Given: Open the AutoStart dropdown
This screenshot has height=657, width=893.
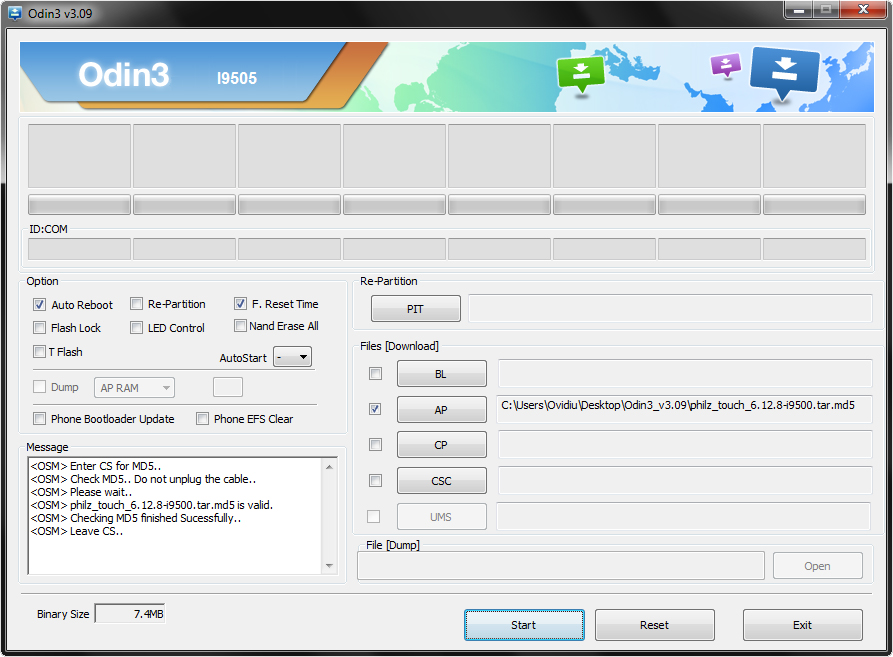Looking at the screenshot, I should [x=292, y=357].
